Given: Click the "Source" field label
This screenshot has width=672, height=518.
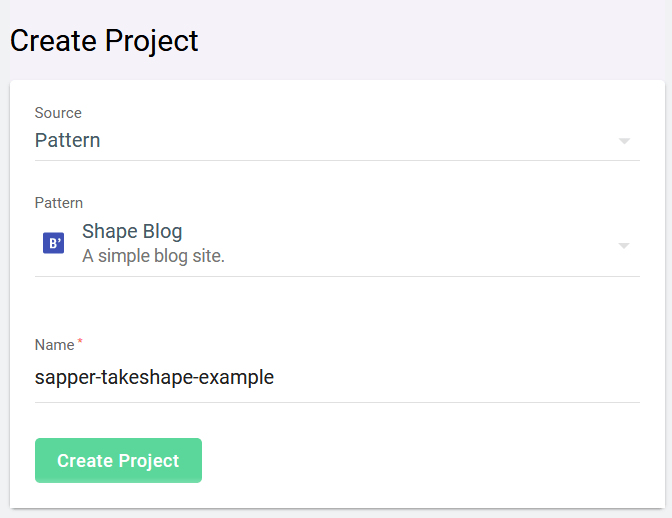Looking at the screenshot, I should [x=58, y=113].
